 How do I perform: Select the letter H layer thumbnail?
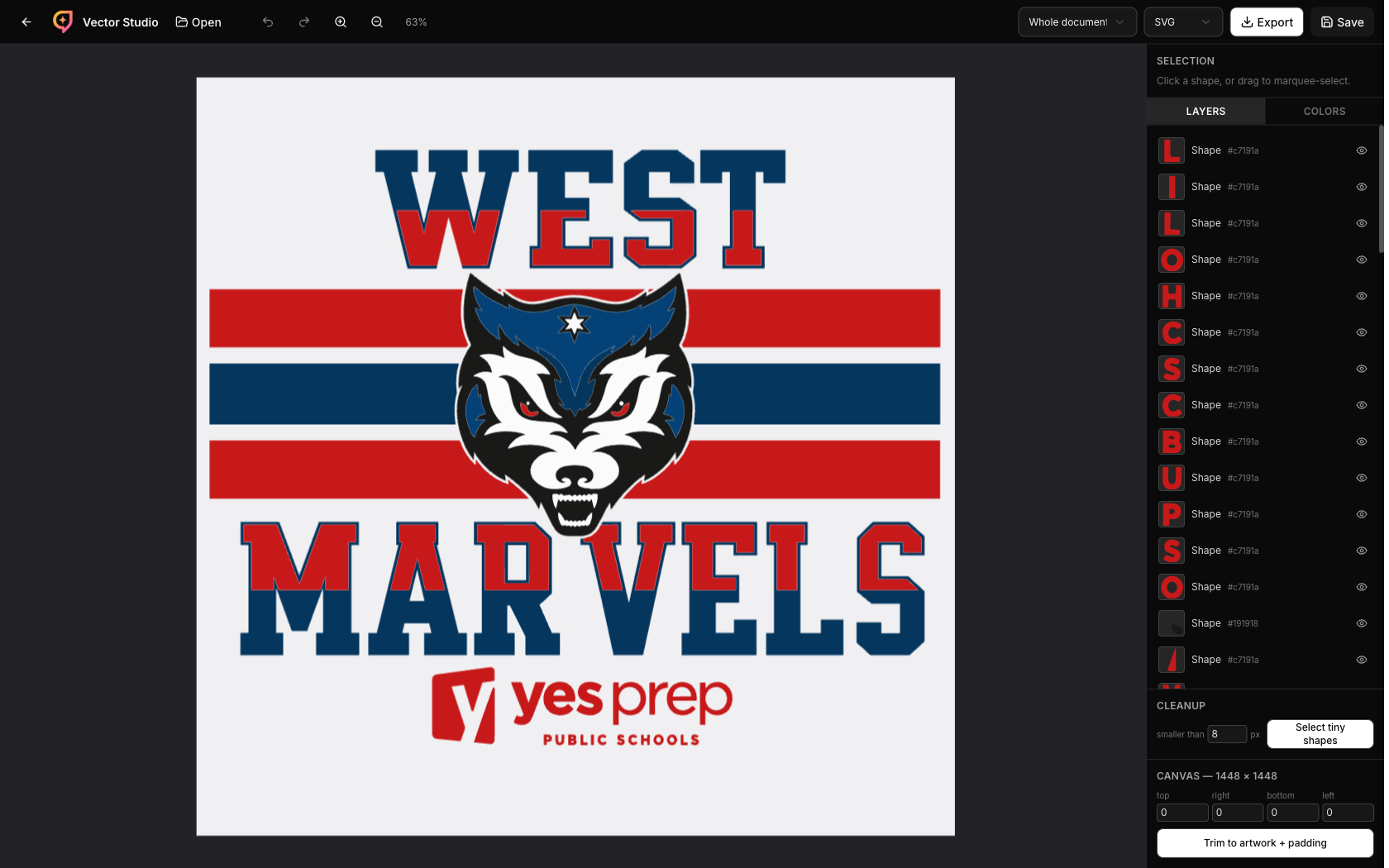point(1172,296)
